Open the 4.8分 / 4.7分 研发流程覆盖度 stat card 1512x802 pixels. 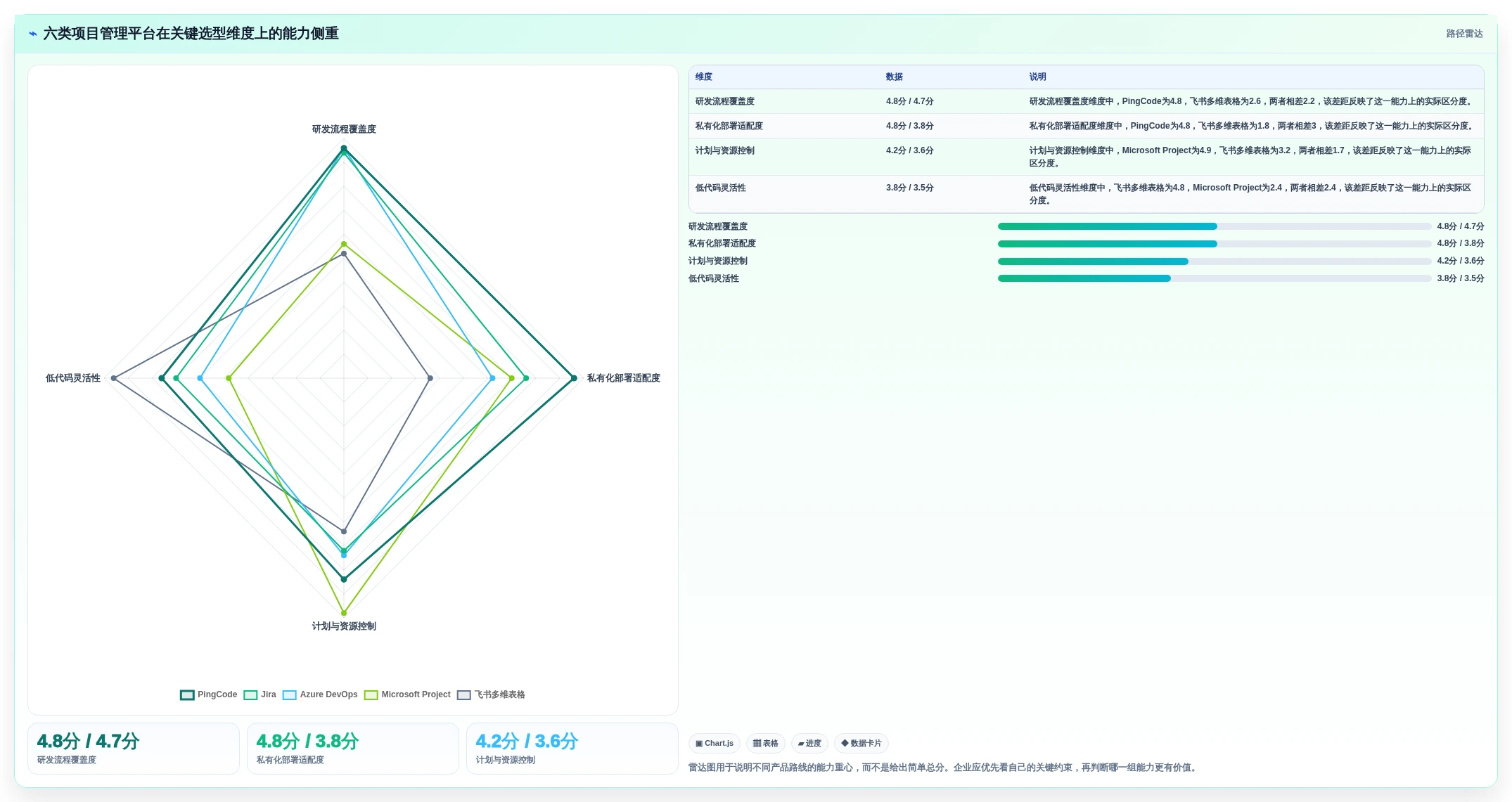coord(134,749)
